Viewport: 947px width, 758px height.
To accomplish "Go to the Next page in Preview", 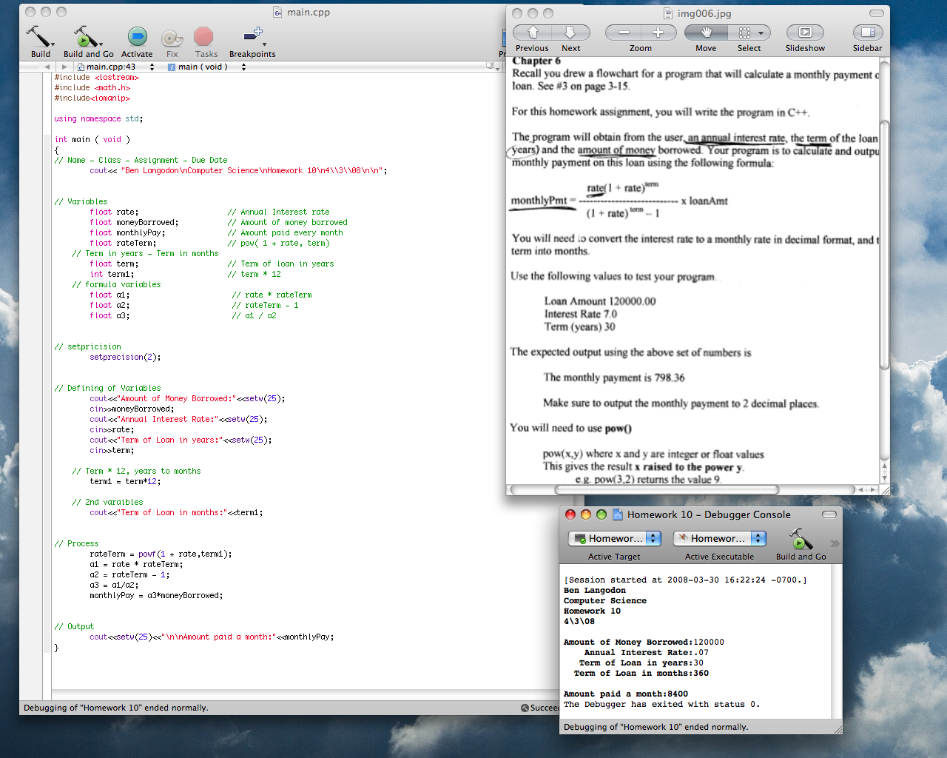I will tap(568, 31).
